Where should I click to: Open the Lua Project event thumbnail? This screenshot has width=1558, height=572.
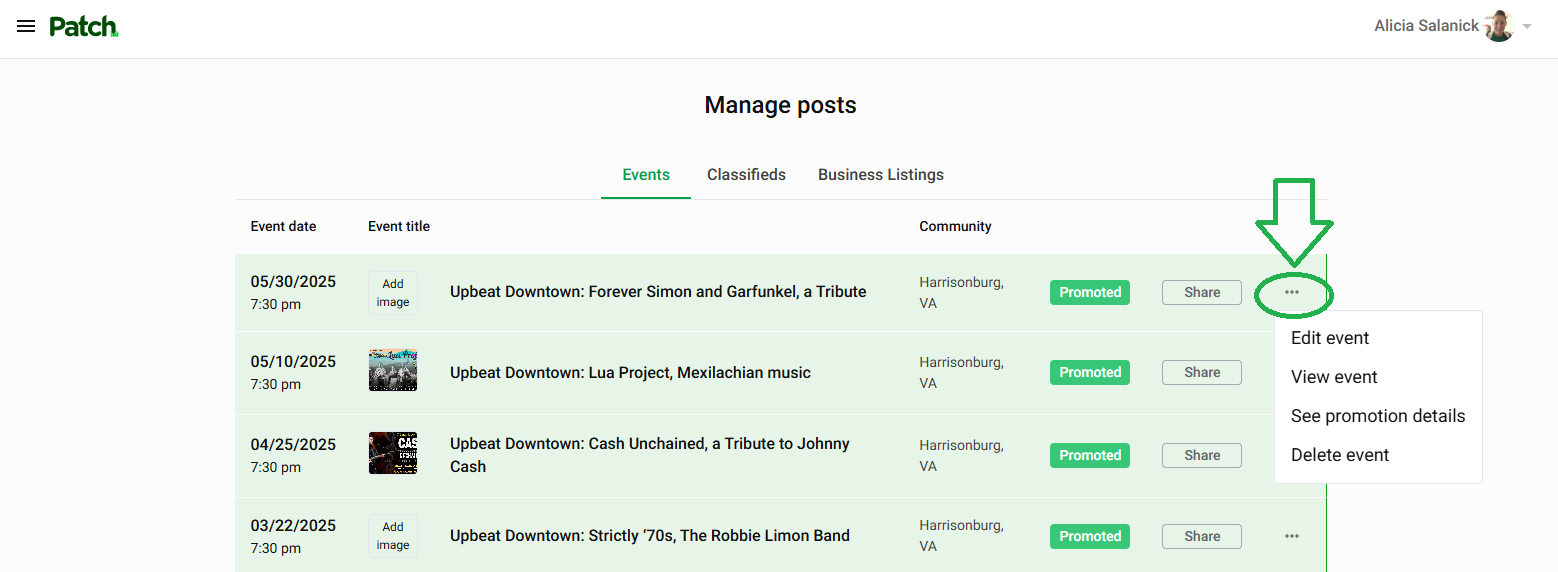point(393,370)
